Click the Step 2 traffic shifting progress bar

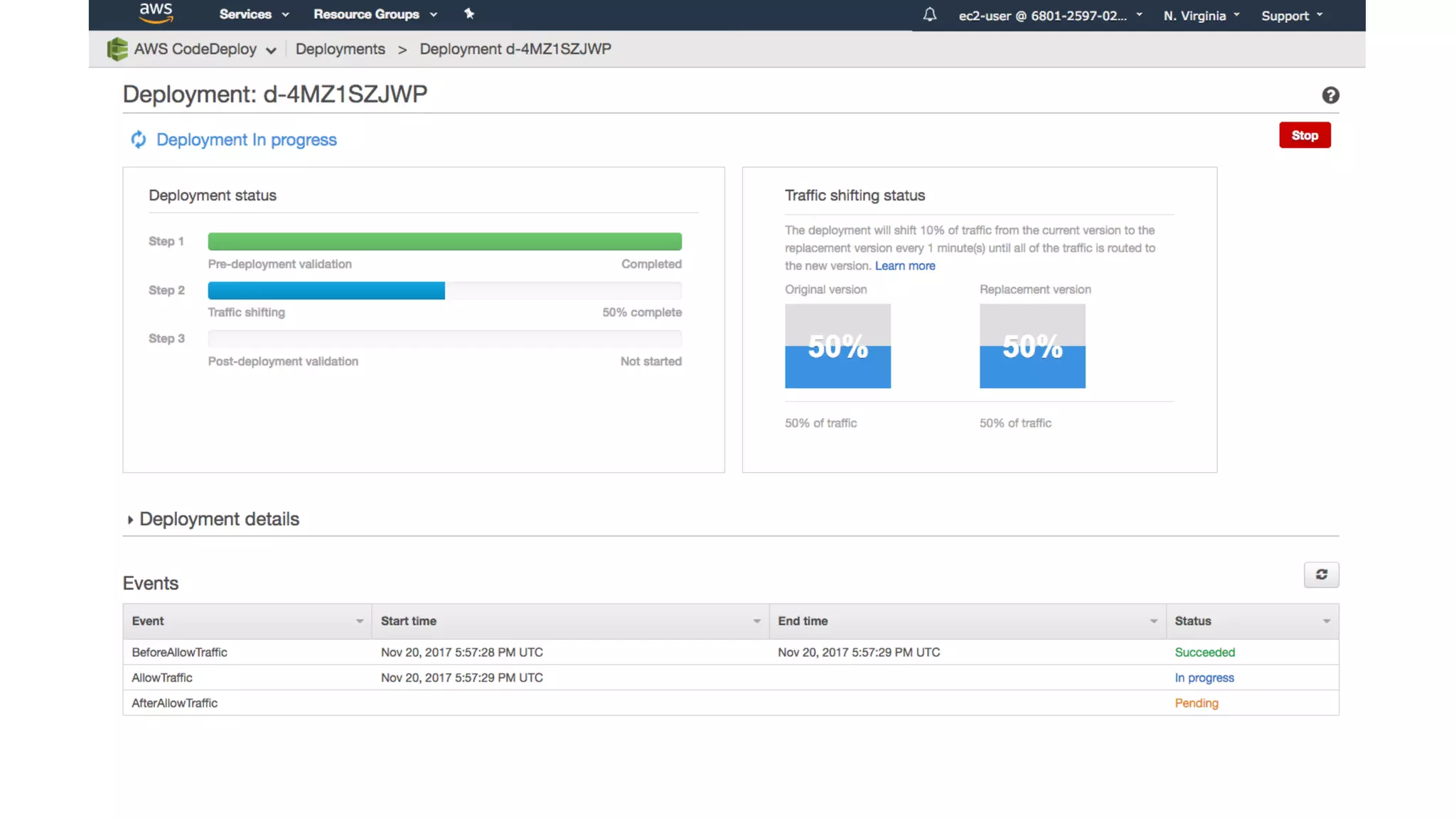444,290
